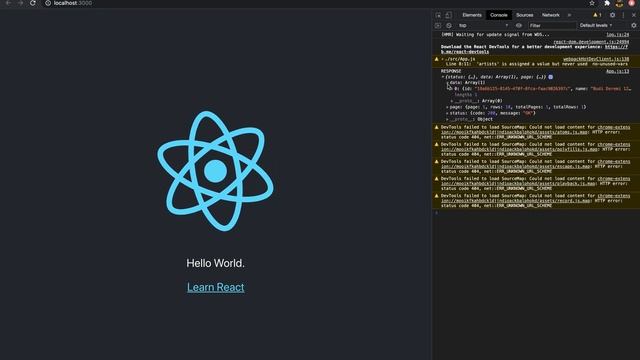The width and height of the screenshot is (640, 360).
Task: Click the 'length: 1' property line
Action: click(466, 95)
